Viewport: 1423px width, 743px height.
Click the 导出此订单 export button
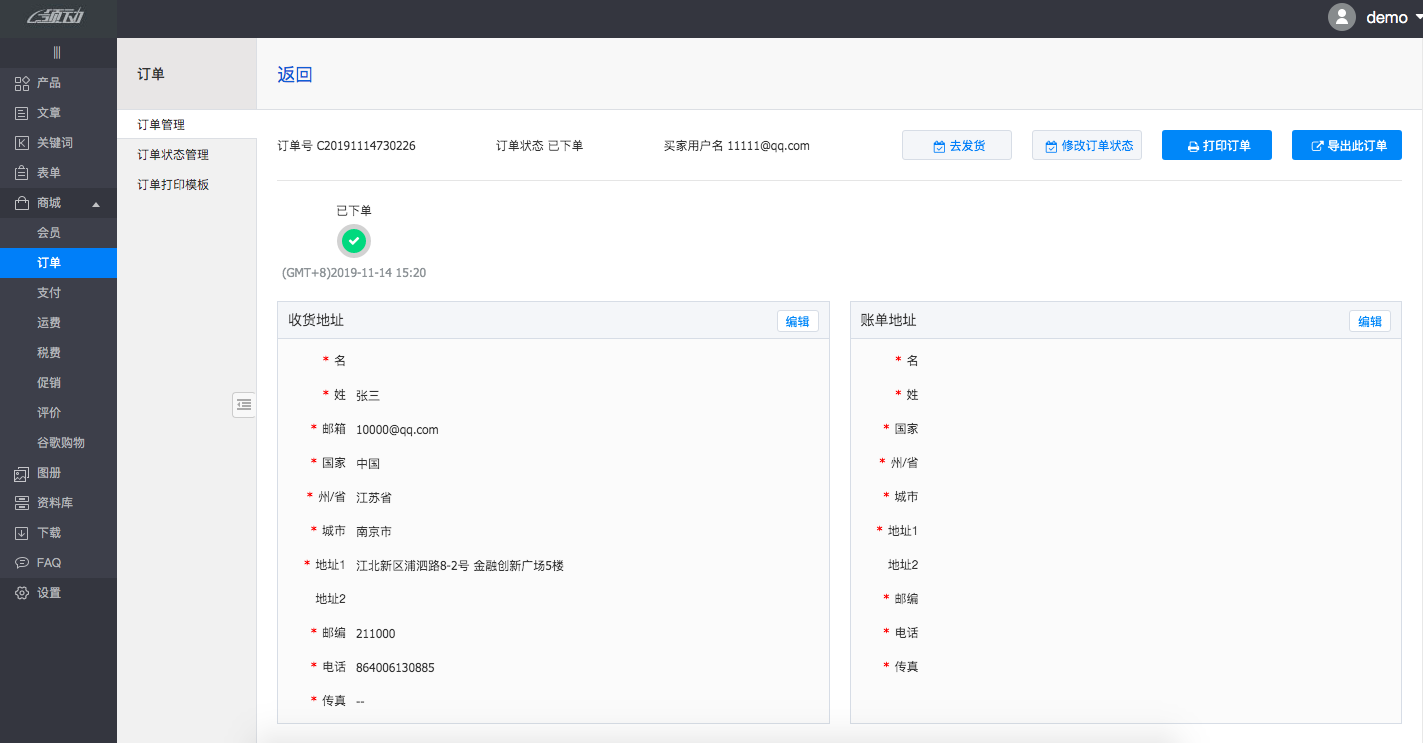point(1346,146)
